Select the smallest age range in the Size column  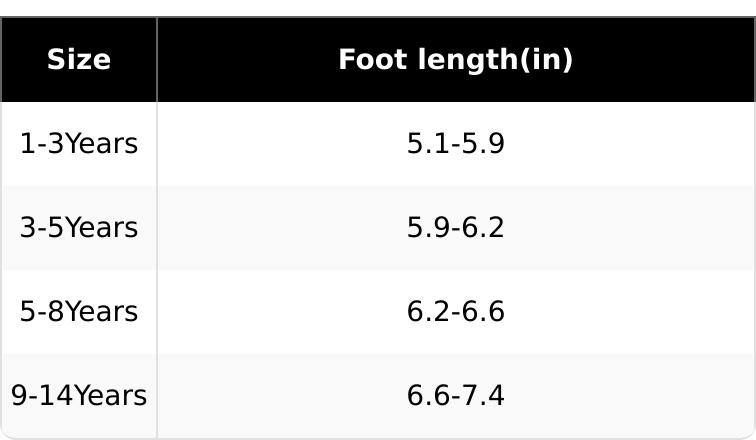(79, 144)
